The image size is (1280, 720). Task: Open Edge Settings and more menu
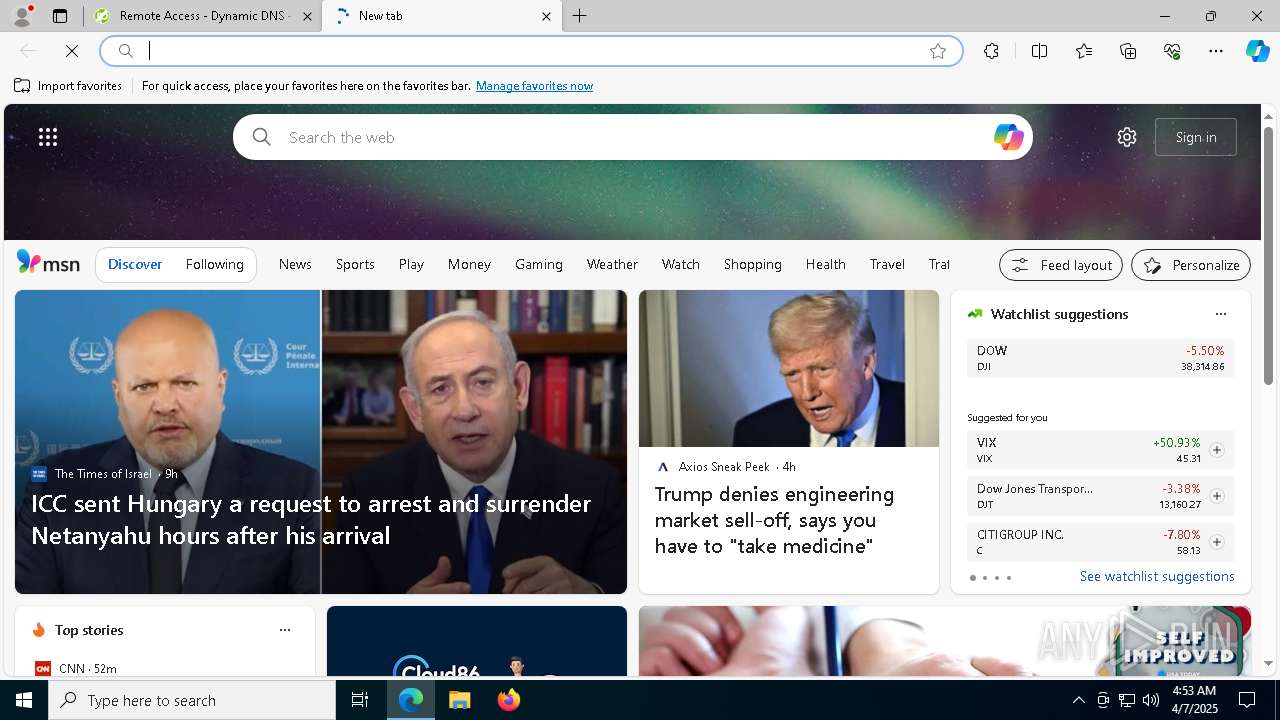pyautogui.click(x=1216, y=51)
